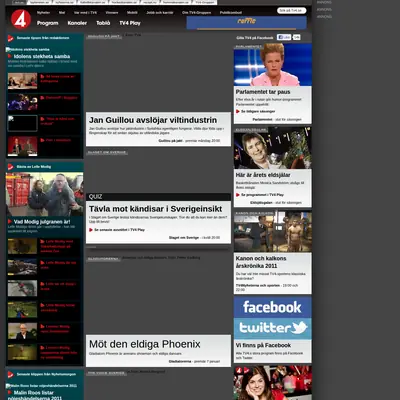Image resolution: width=400 pixels, height=400 pixels.
Task: Open the Program menu
Action: click(48, 23)
